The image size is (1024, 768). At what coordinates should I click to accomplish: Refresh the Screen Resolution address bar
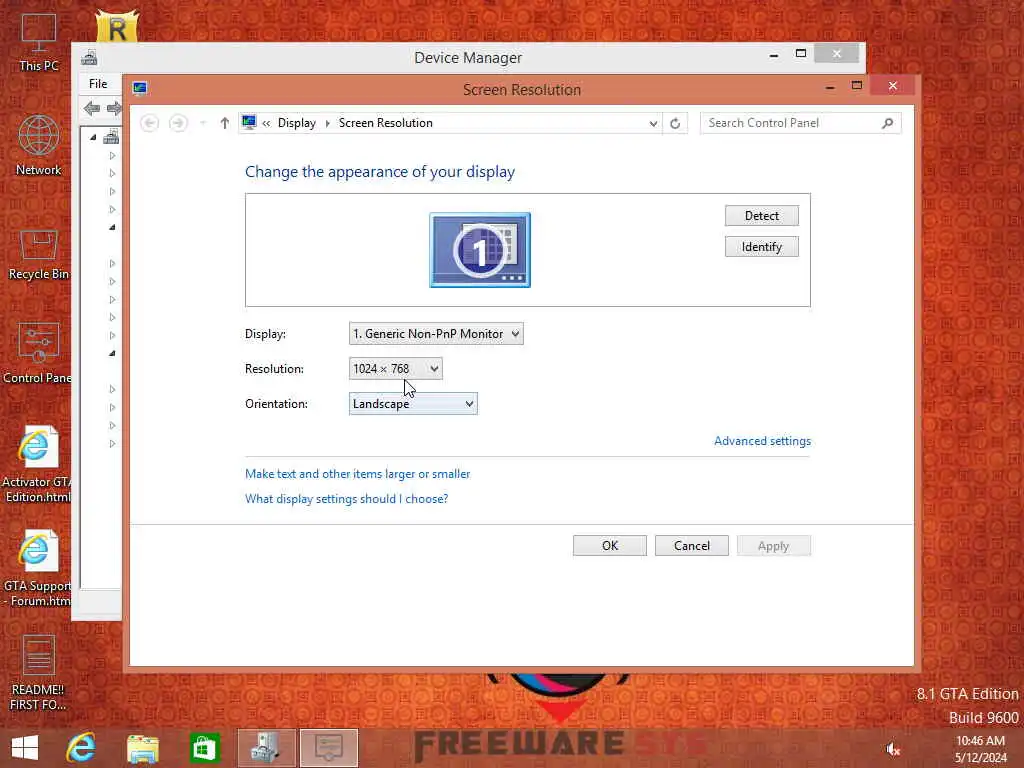675,123
